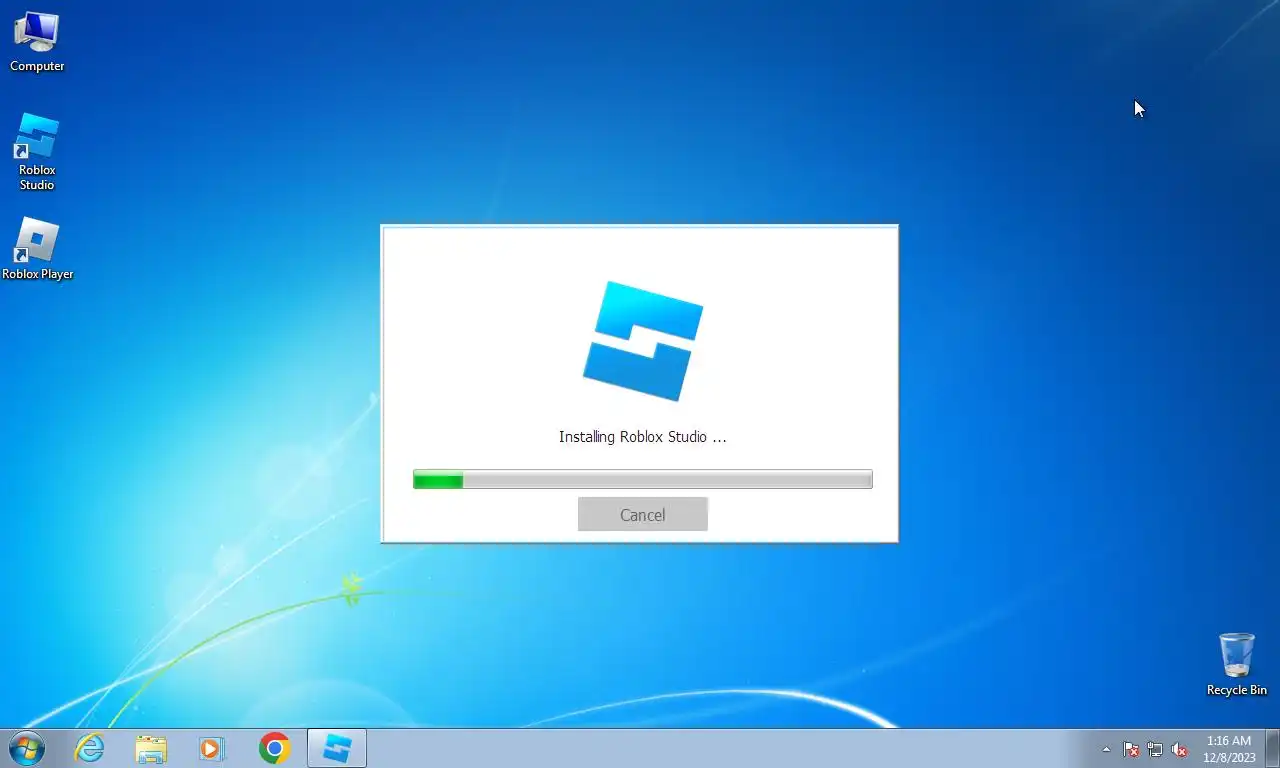Launch Internet Explorer from taskbar
Viewport: 1280px width, 768px height.
(90, 748)
